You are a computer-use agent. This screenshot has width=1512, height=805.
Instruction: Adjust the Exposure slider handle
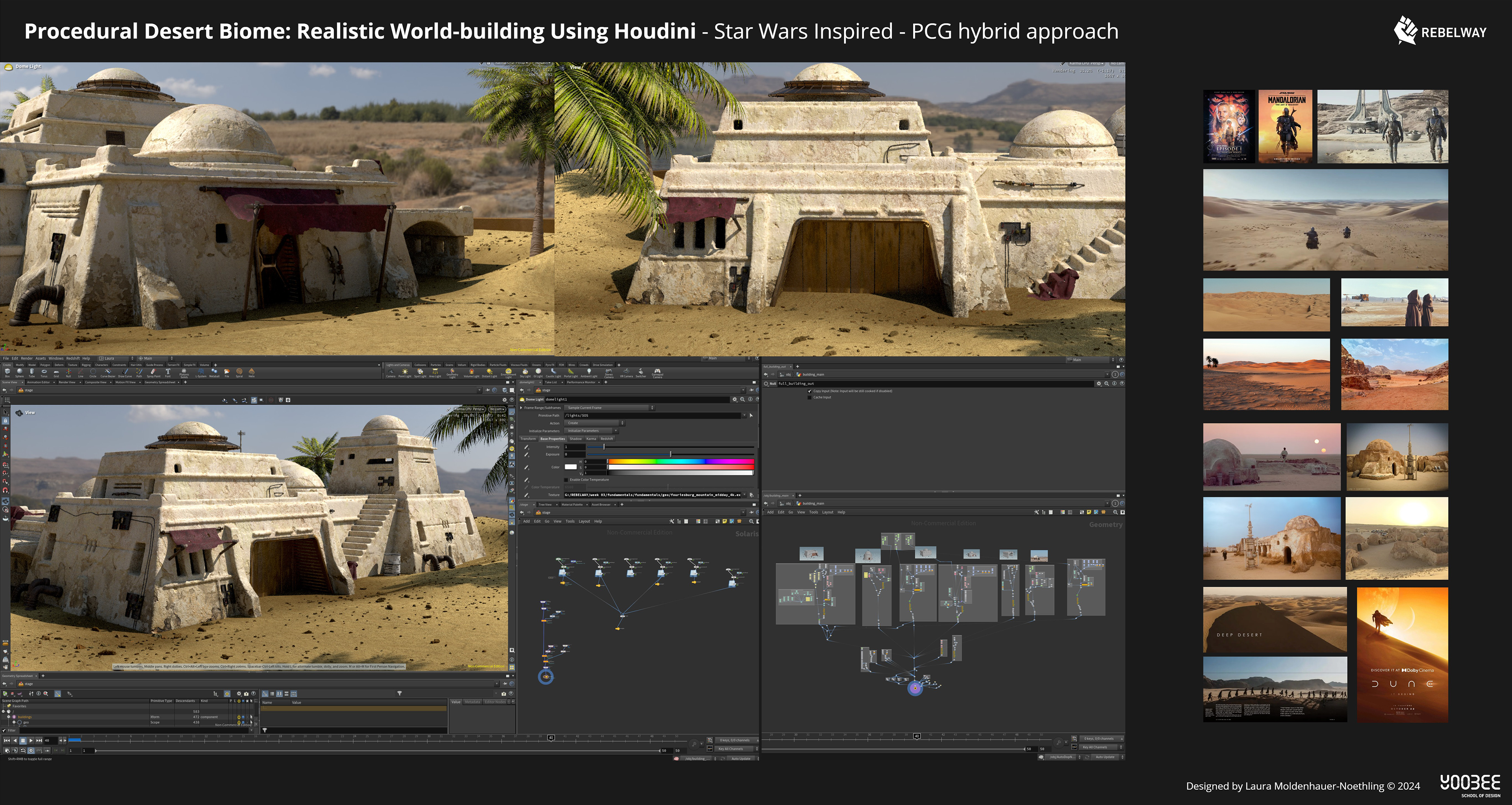(670, 454)
